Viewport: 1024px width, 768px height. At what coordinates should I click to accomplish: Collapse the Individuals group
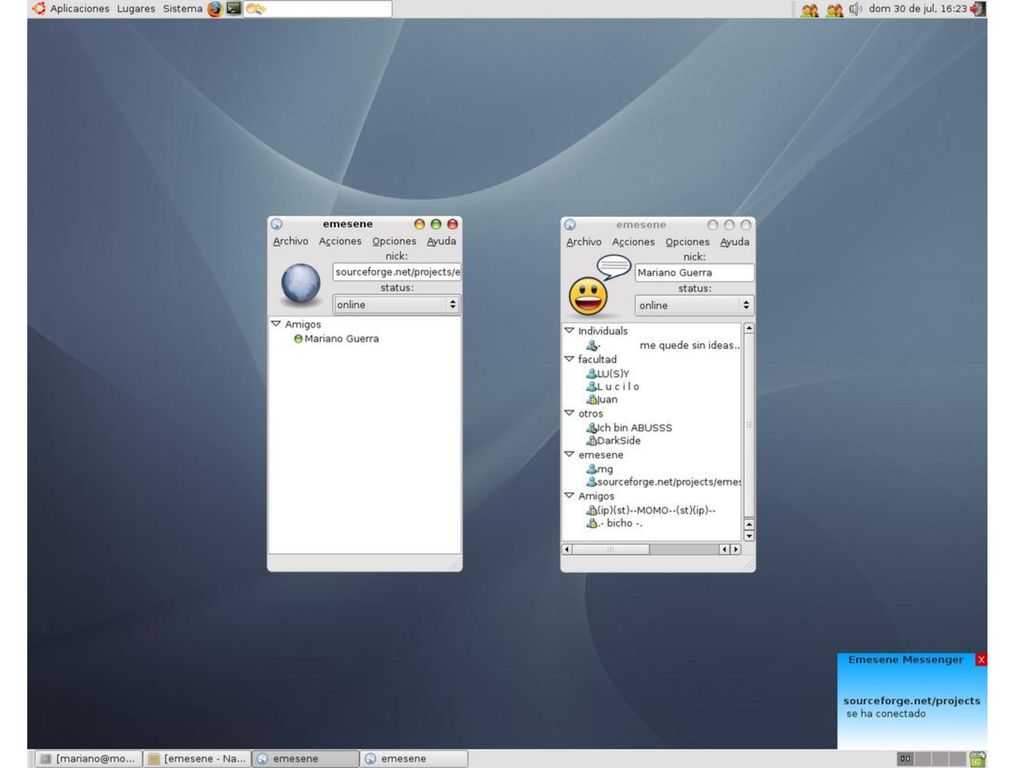(569, 331)
